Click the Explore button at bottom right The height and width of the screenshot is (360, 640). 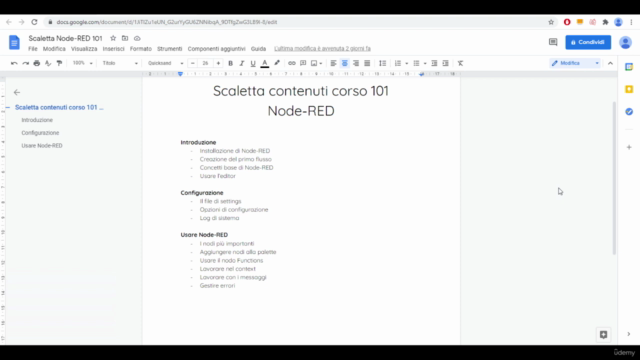(604, 335)
